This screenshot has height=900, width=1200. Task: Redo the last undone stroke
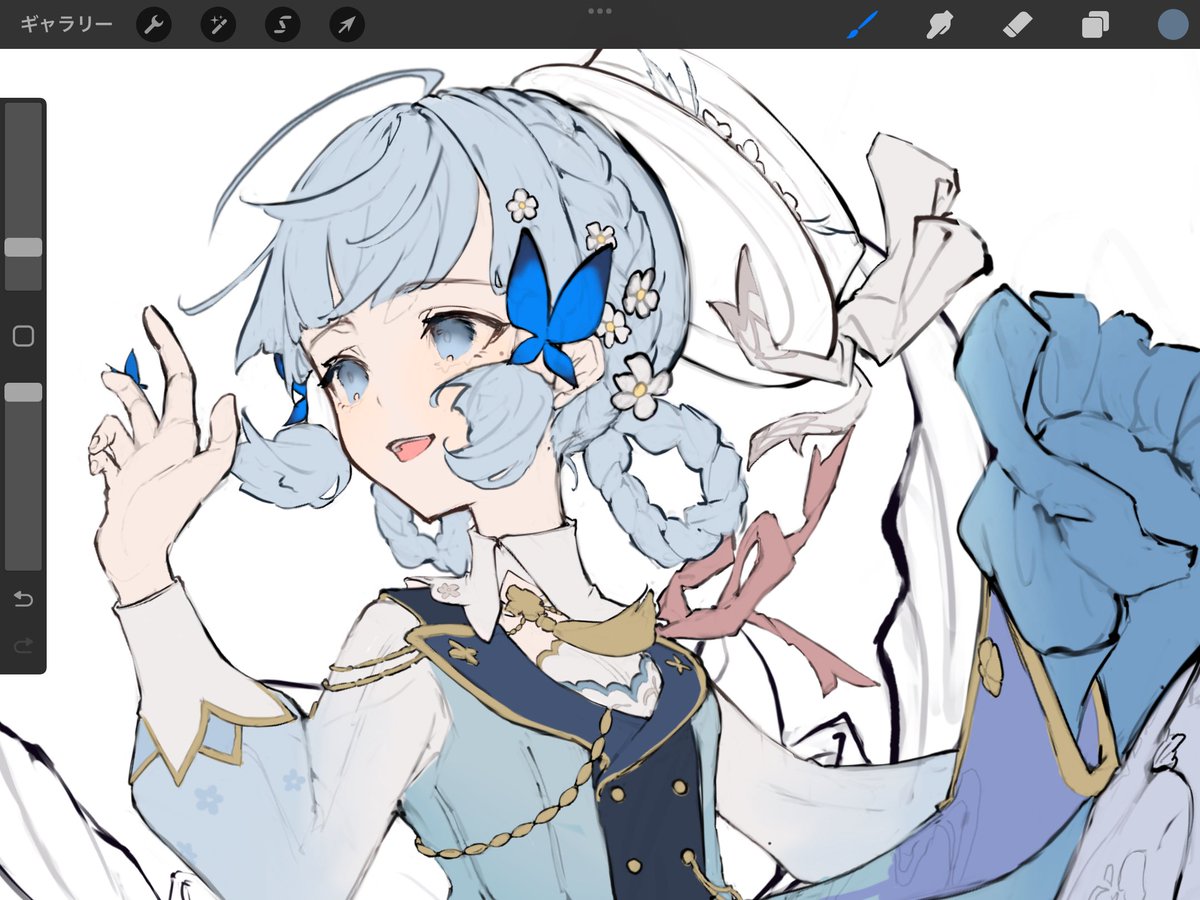[23, 646]
